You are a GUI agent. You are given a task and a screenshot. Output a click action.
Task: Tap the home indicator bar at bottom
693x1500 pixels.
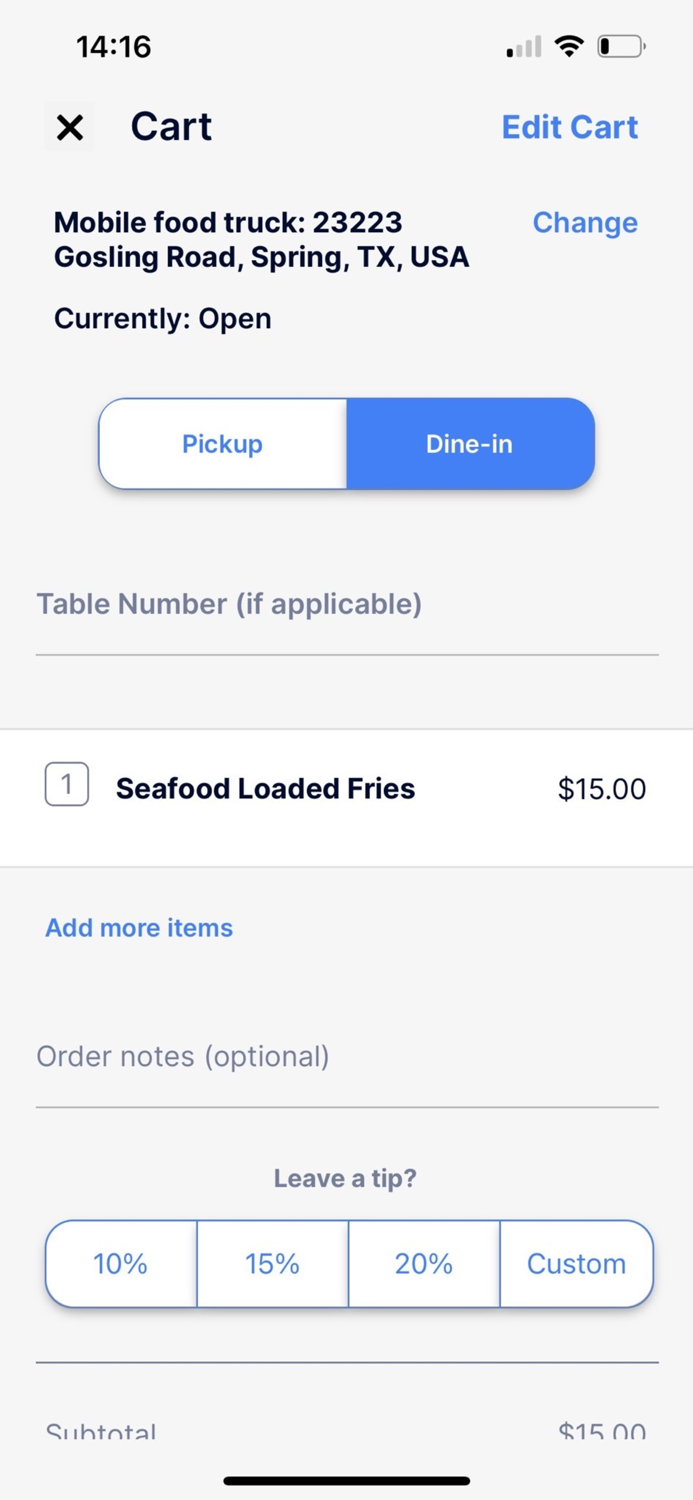click(x=346, y=1480)
